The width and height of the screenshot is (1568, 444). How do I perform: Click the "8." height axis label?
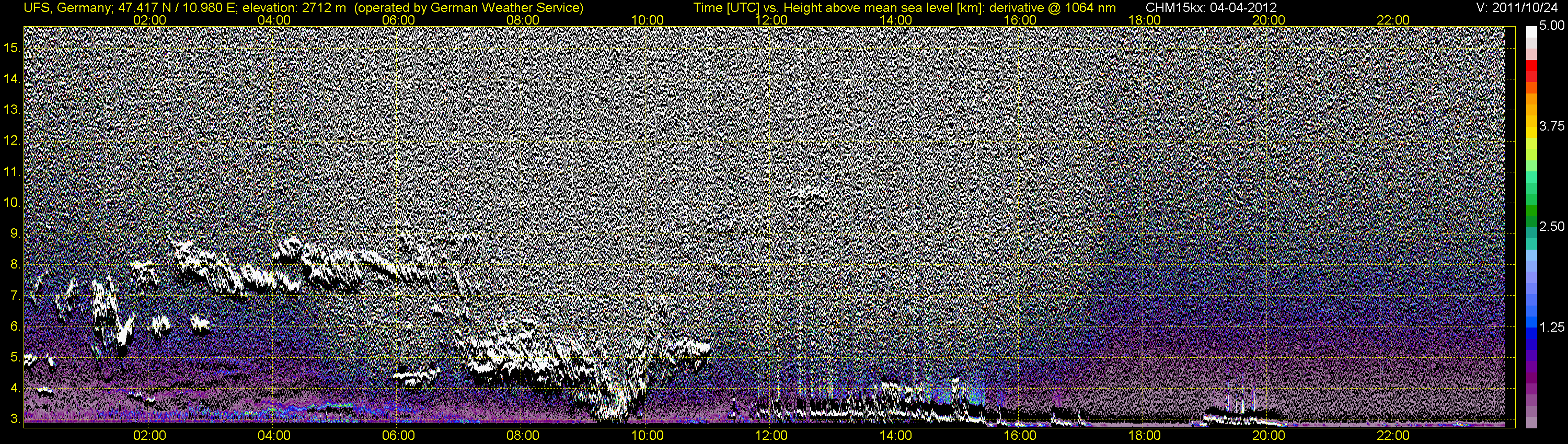(x=16, y=265)
